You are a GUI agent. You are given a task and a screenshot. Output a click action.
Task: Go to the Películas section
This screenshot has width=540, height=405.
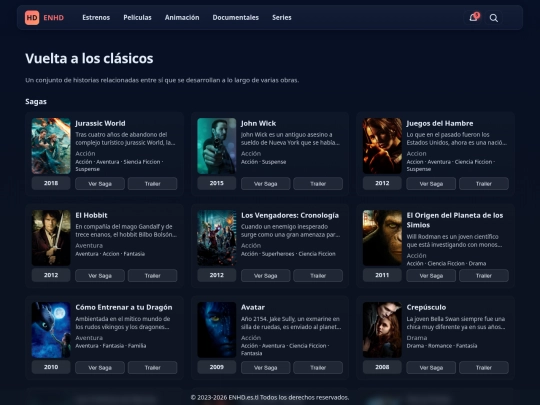tap(137, 18)
